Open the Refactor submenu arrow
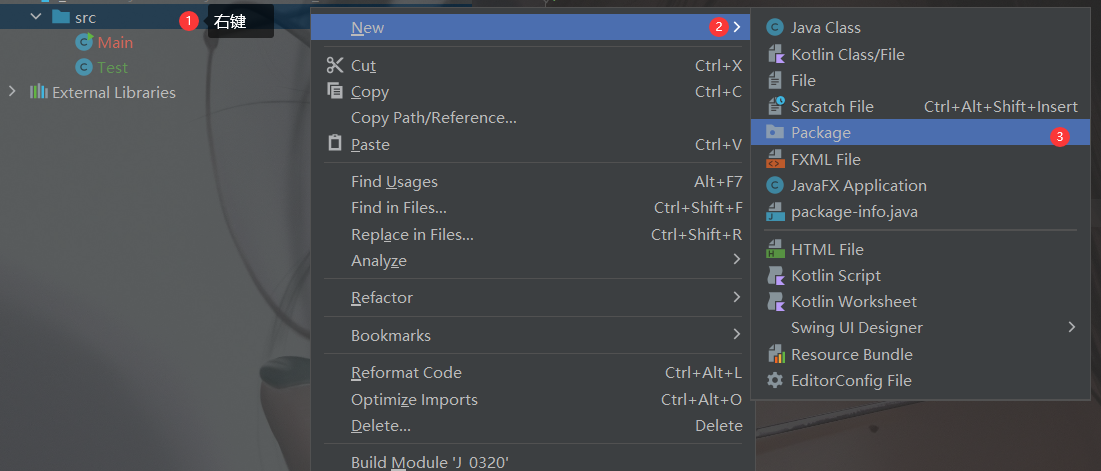This screenshot has height=471, width=1101. (736, 297)
